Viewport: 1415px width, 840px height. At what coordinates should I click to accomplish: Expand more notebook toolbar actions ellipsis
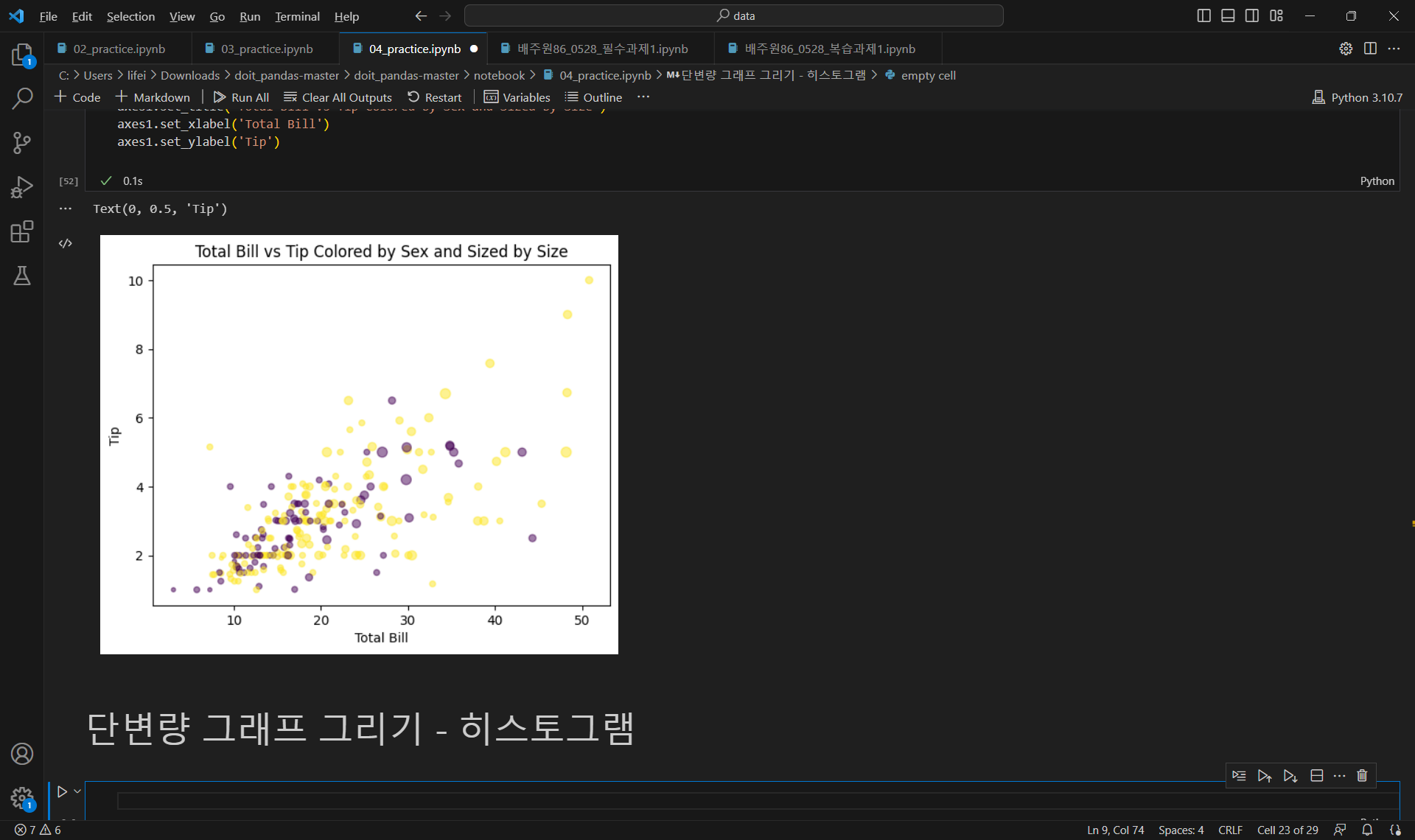click(x=643, y=97)
